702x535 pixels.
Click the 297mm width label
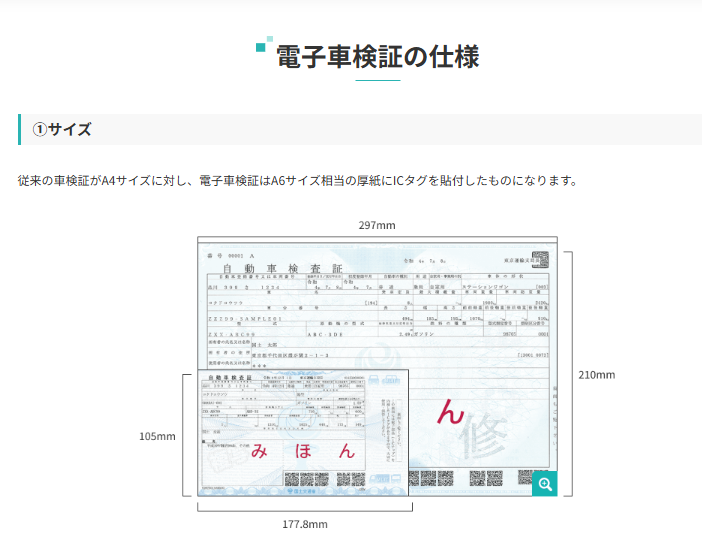(x=377, y=225)
